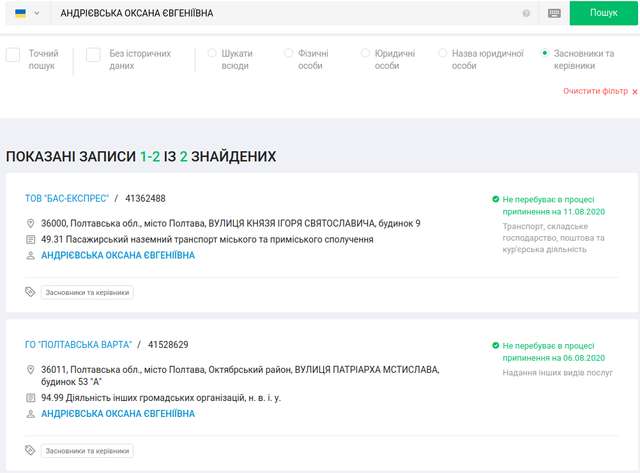This screenshot has width=640, height=473.
Task: Click the search field with АНДРІЄВСЬКА ОКСАНА ЄВГЕНІЇВНА
Action: [x=280, y=14]
